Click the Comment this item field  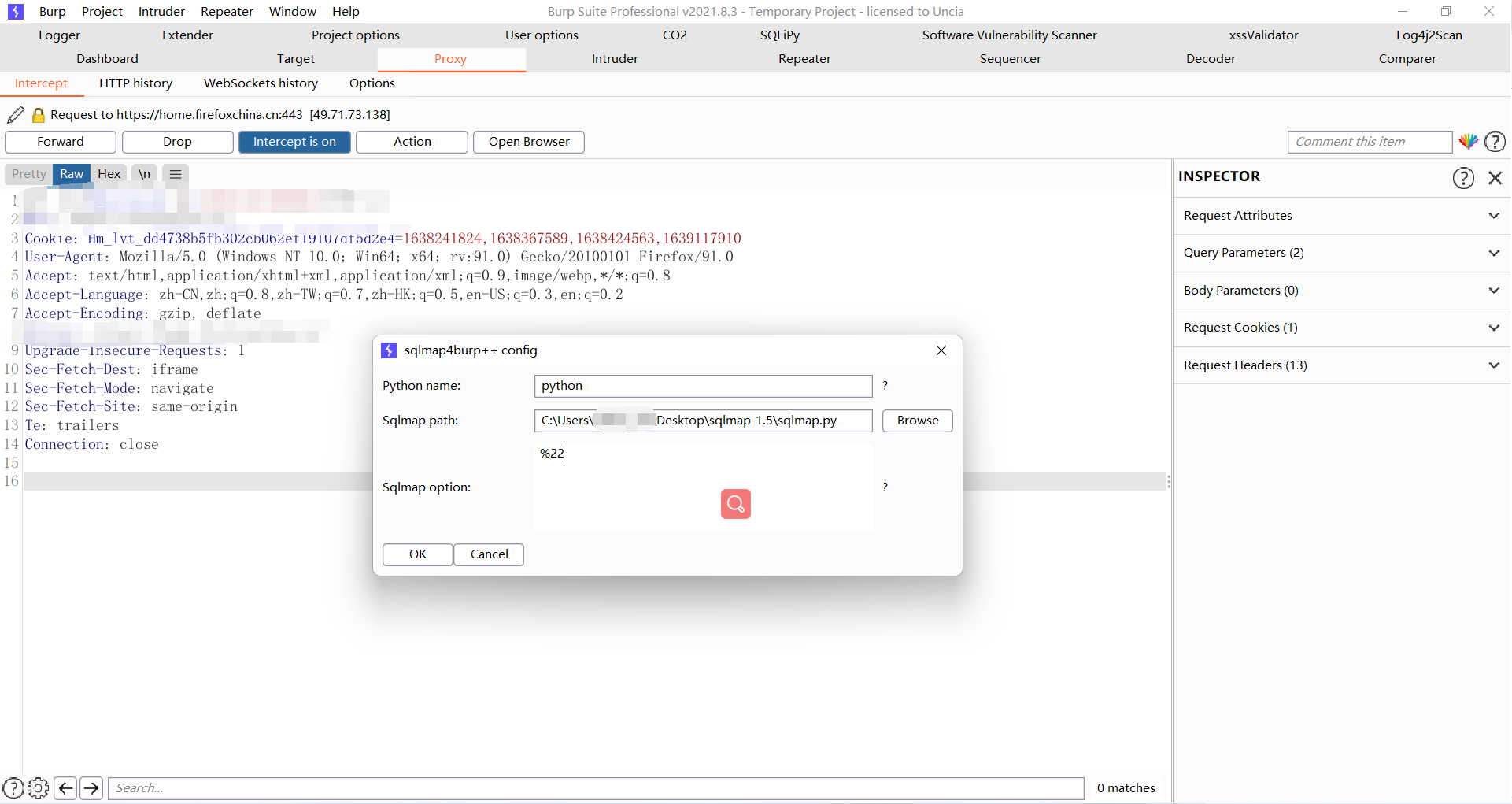tap(1370, 142)
